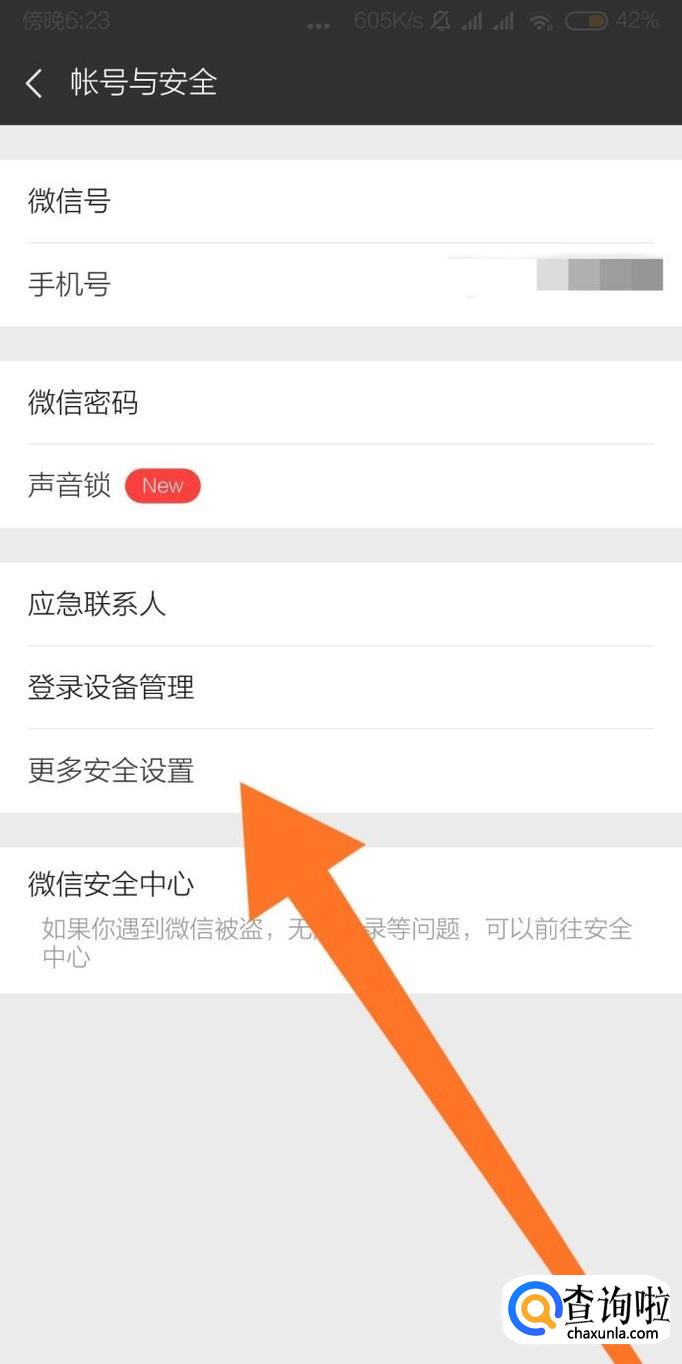Tap the three-dot status bar indicator
682x1364 pixels.
[x=320, y=24]
